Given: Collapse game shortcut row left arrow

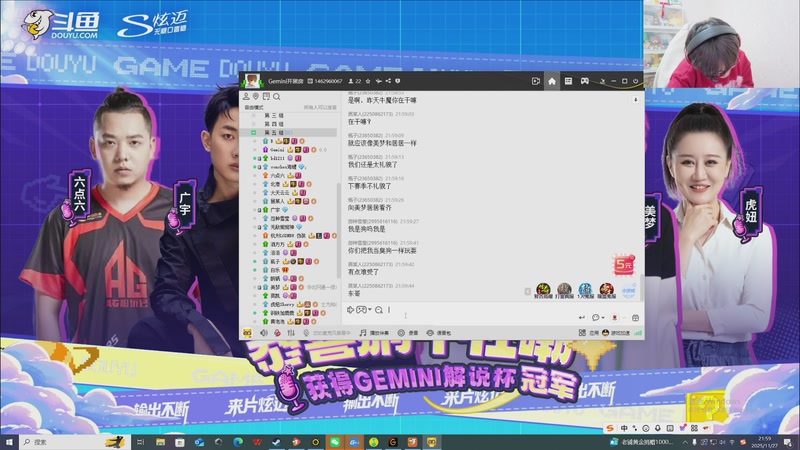Looking at the screenshot, I should (x=528, y=291).
